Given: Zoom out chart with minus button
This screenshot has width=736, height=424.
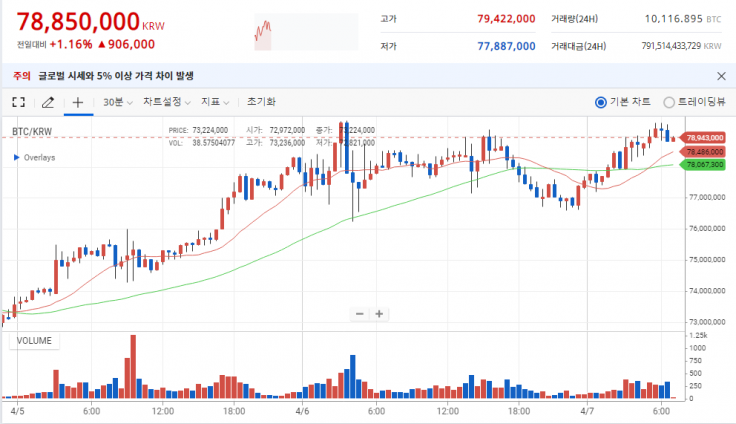Looking at the screenshot, I should point(360,313).
